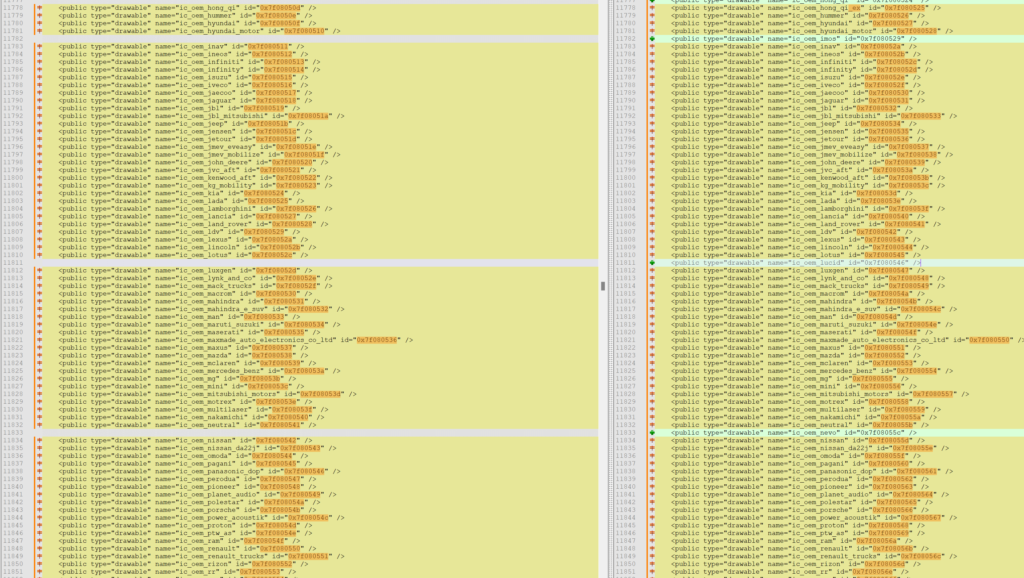The height and width of the screenshot is (578, 1024).
Task: Click left pane change marker on ic_oem_porsche row
Action: pyautogui.click(x=40, y=509)
